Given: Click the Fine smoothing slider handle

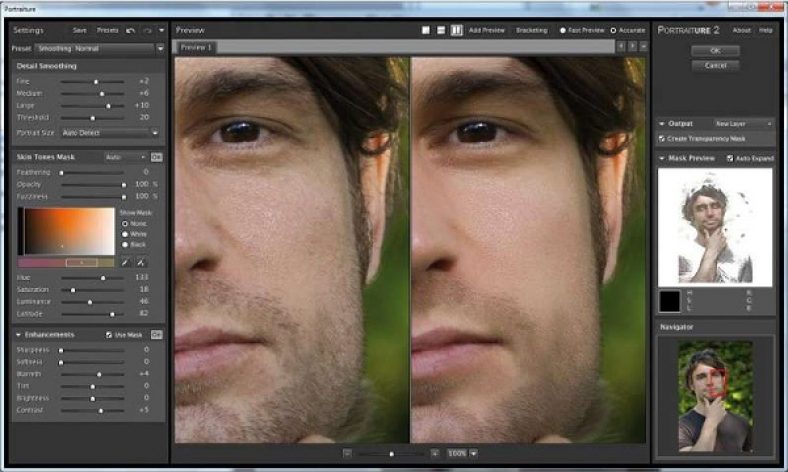Looking at the screenshot, I should tap(96, 81).
